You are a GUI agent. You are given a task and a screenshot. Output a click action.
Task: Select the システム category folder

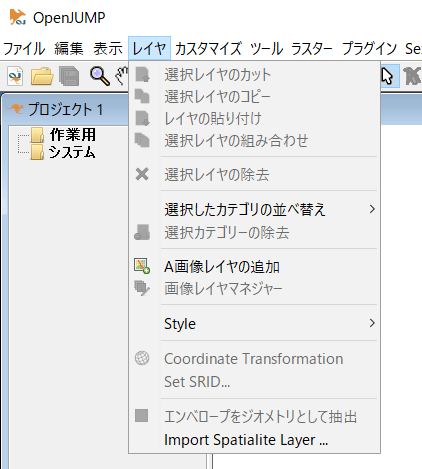tap(72, 152)
